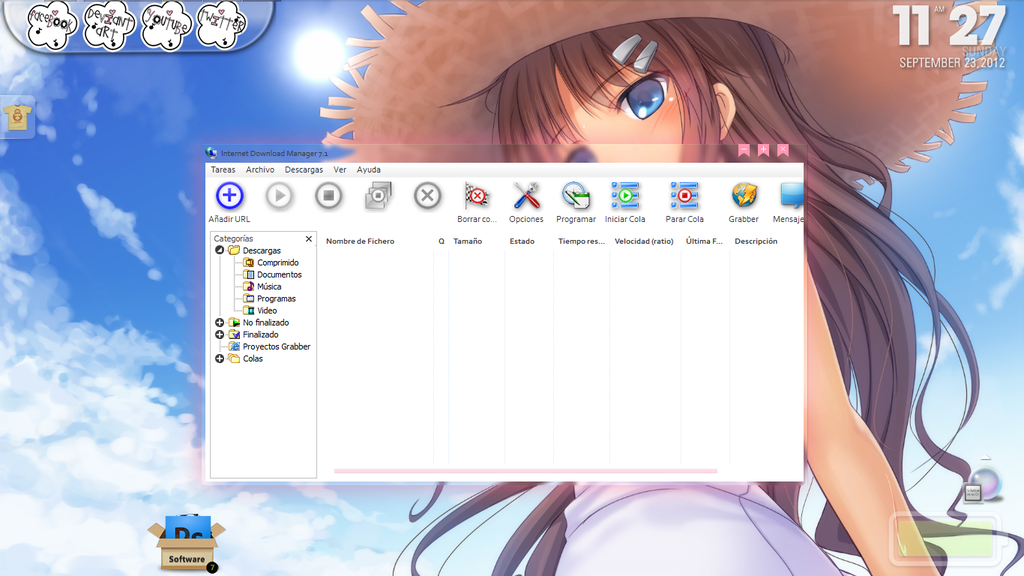1024x576 pixels.
Task: Open the Archivo menu
Action: click(260, 170)
